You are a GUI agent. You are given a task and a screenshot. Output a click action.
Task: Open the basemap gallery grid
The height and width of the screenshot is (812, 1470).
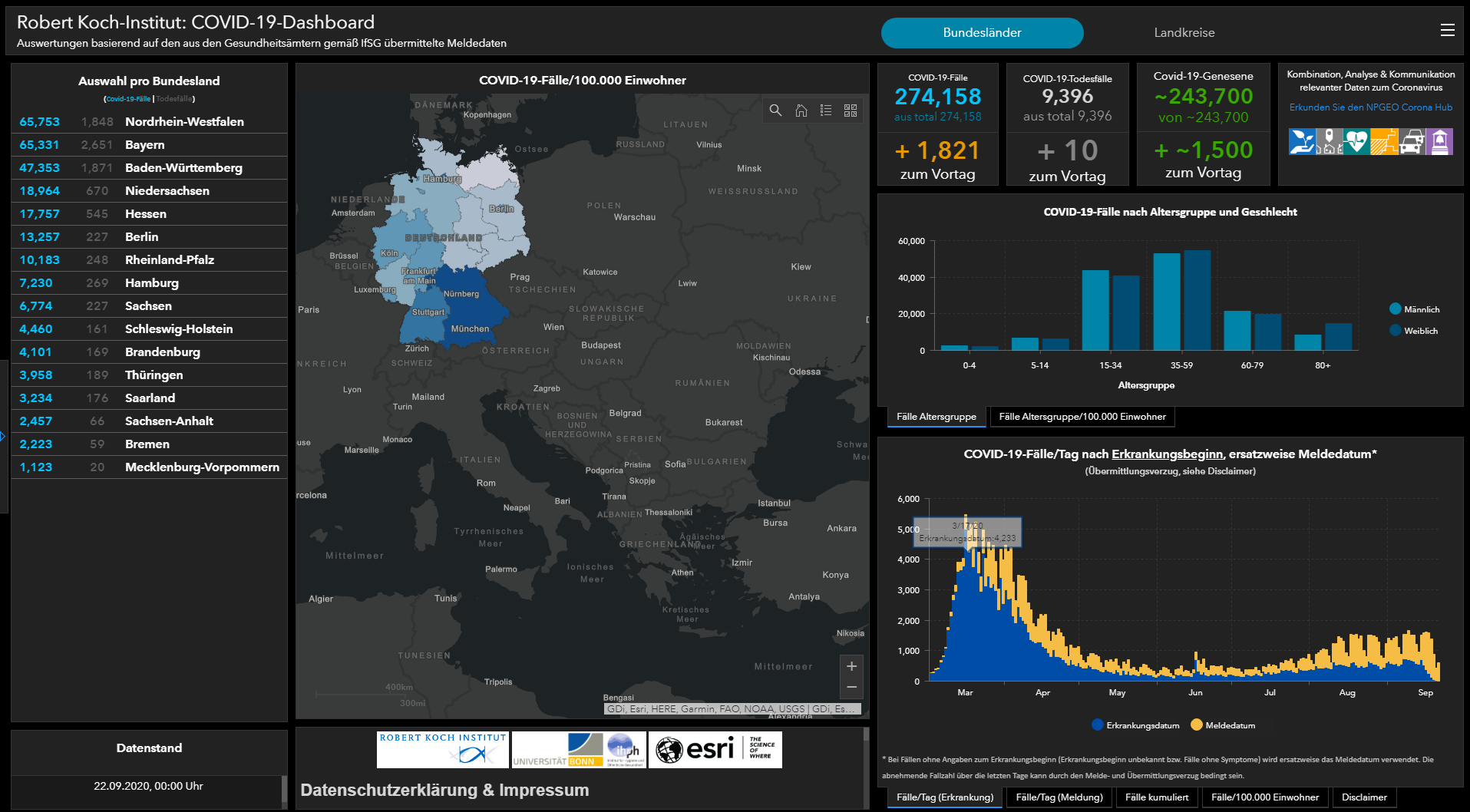pos(851,111)
